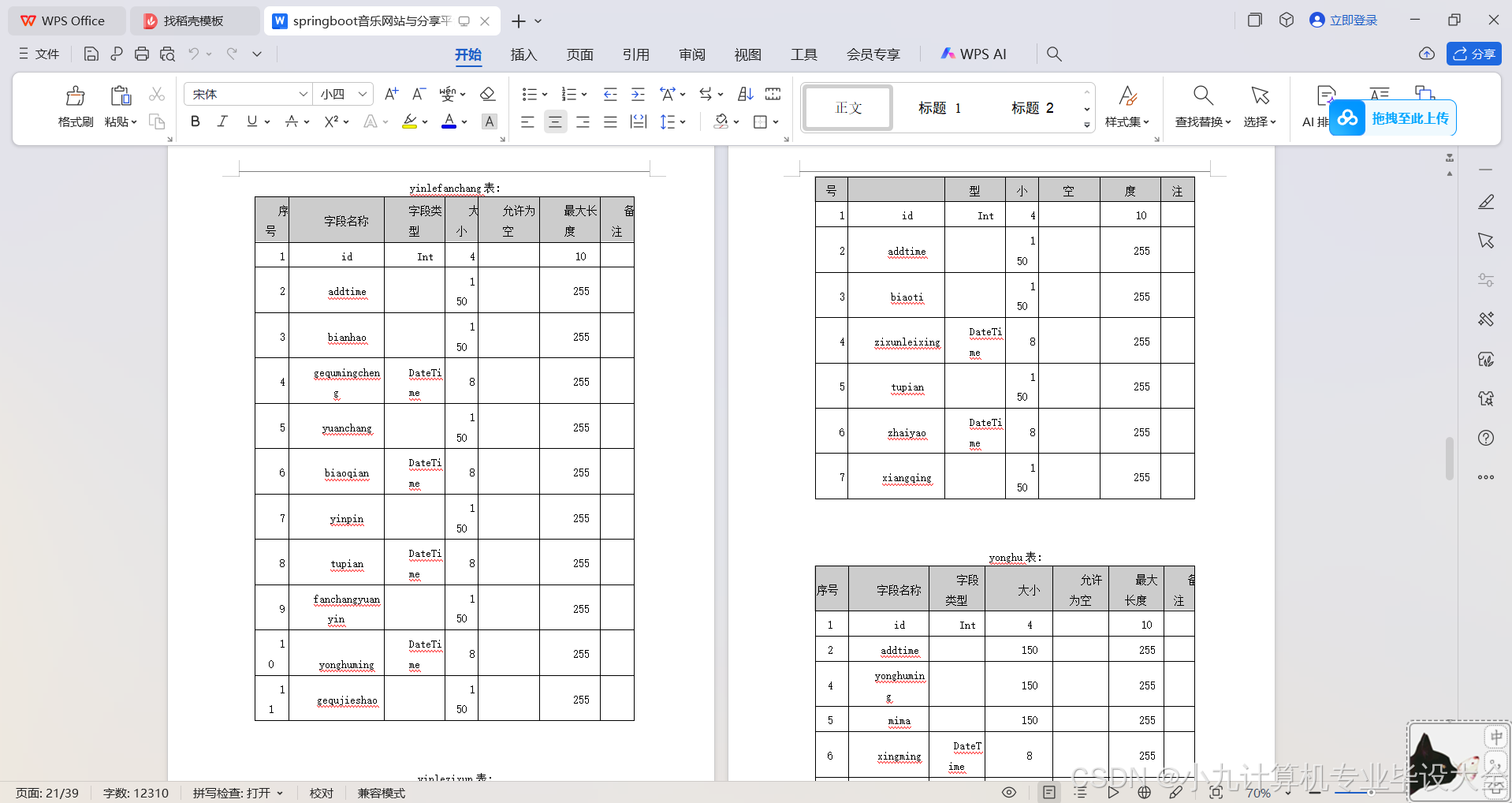Open the font size 小四 dropdown
The width and height of the screenshot is (1512, 803).
pos(363,95)
